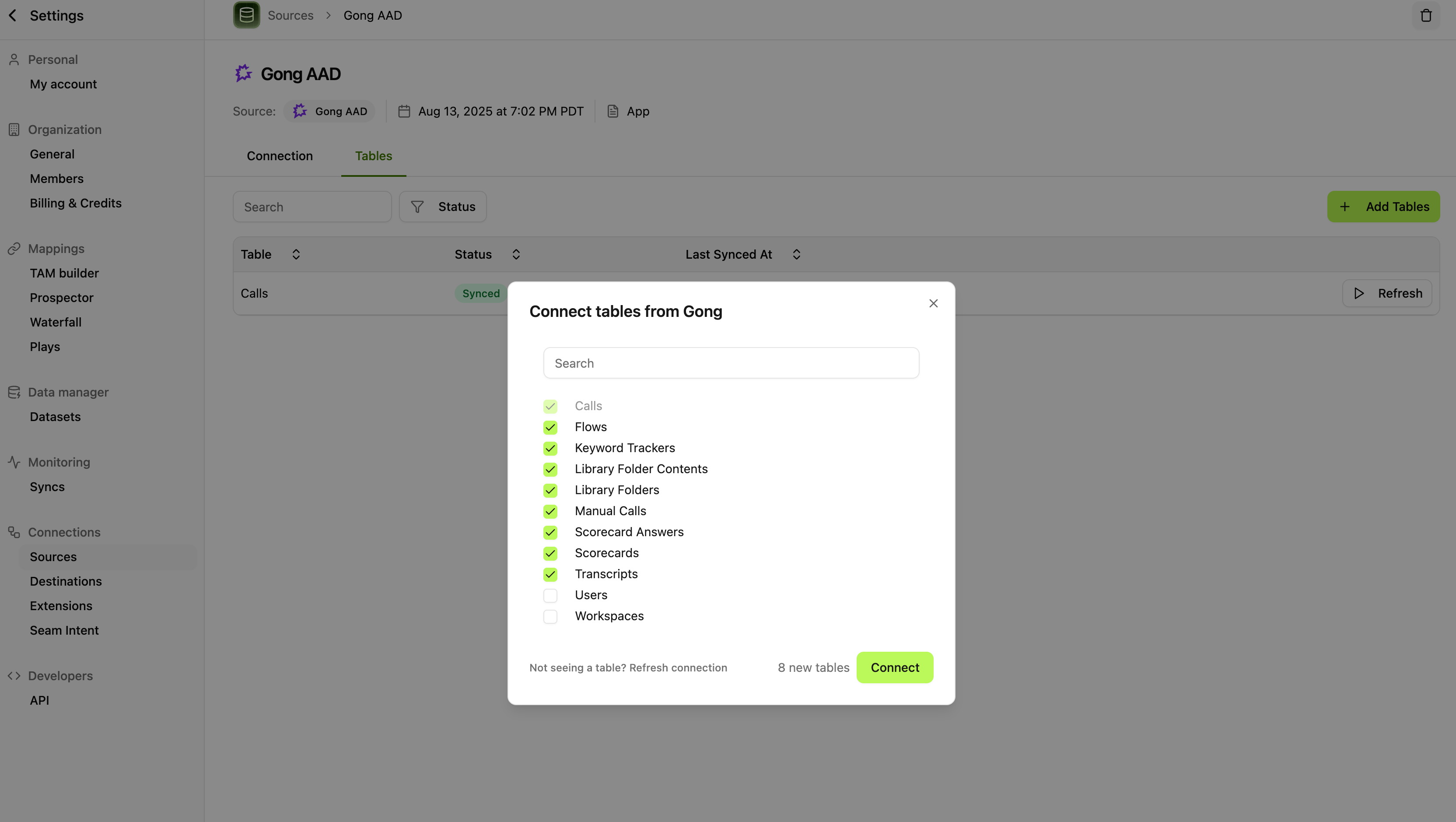Open Destinations in the sidebar
1456x822 pixels.
[x=66, y=581]
